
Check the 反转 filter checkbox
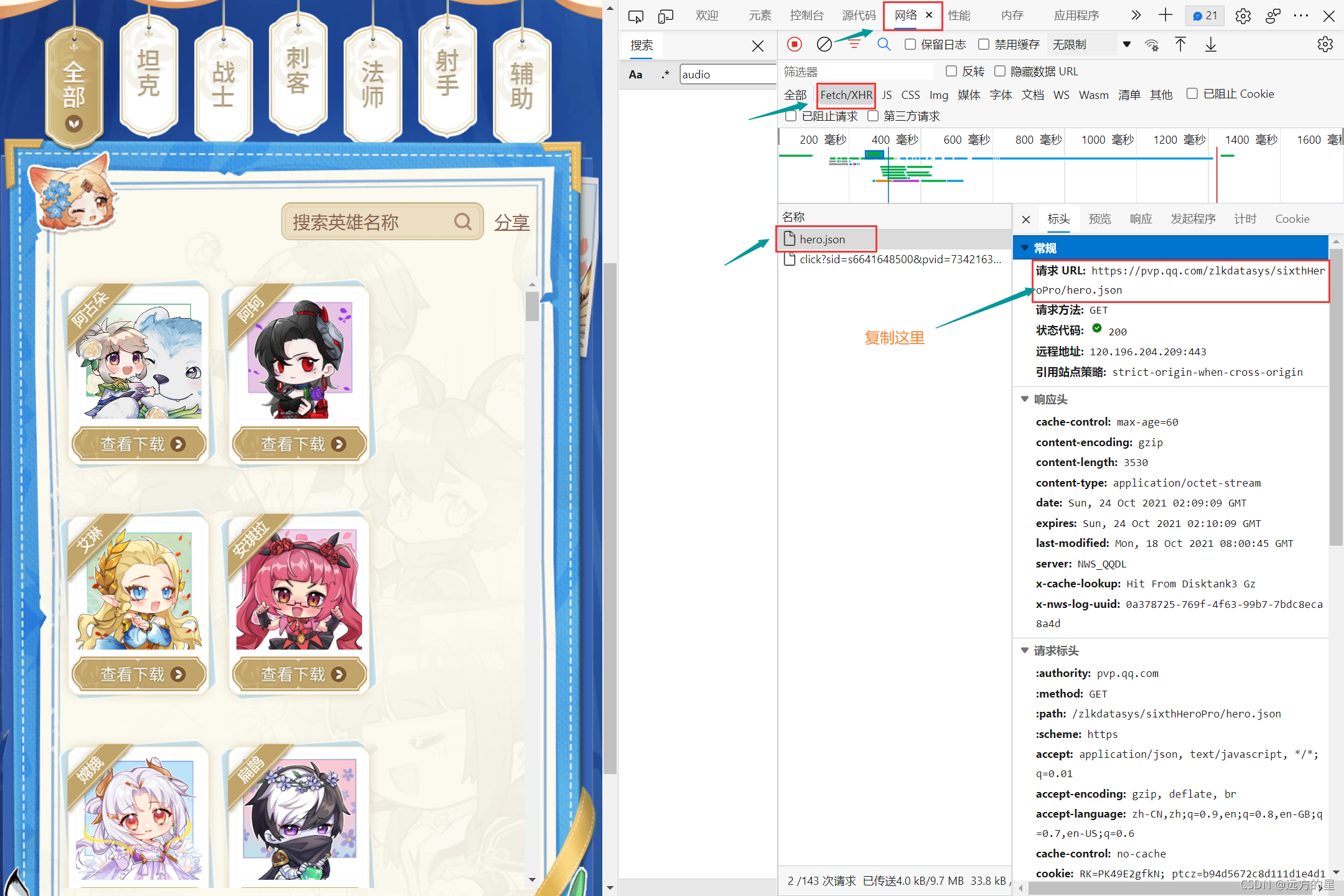point(951,71)
